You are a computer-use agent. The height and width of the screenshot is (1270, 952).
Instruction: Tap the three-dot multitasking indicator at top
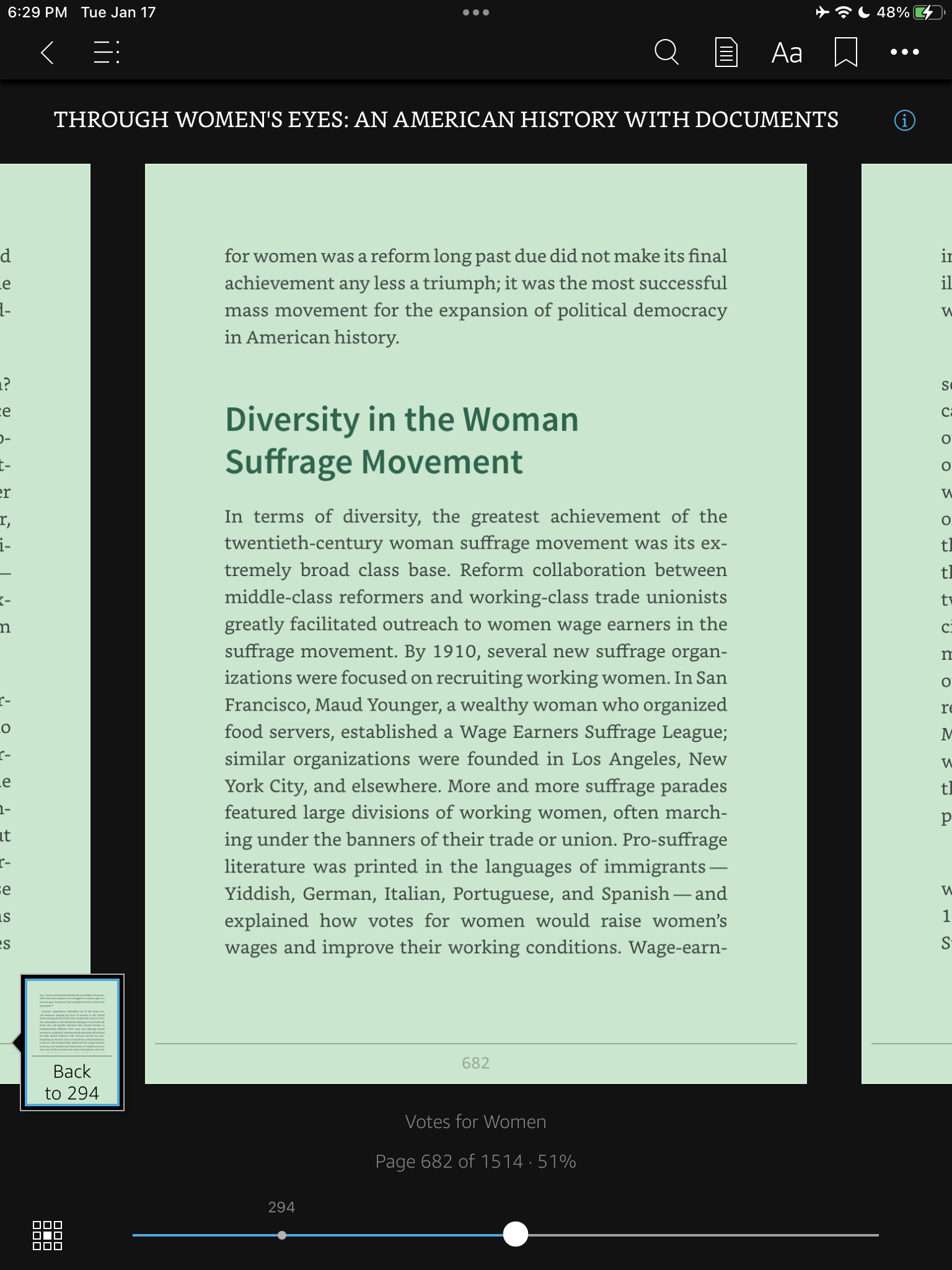coord(475,12)
